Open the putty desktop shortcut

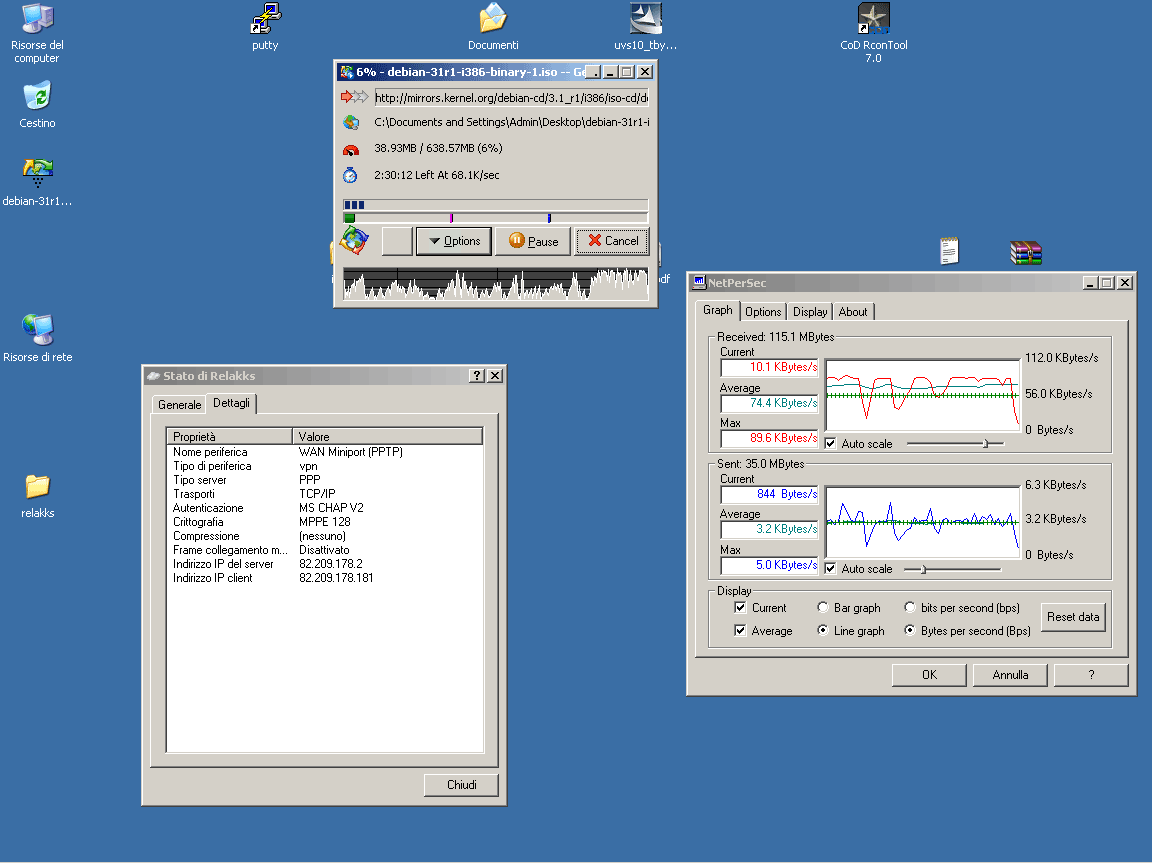[x=265, y=19]
